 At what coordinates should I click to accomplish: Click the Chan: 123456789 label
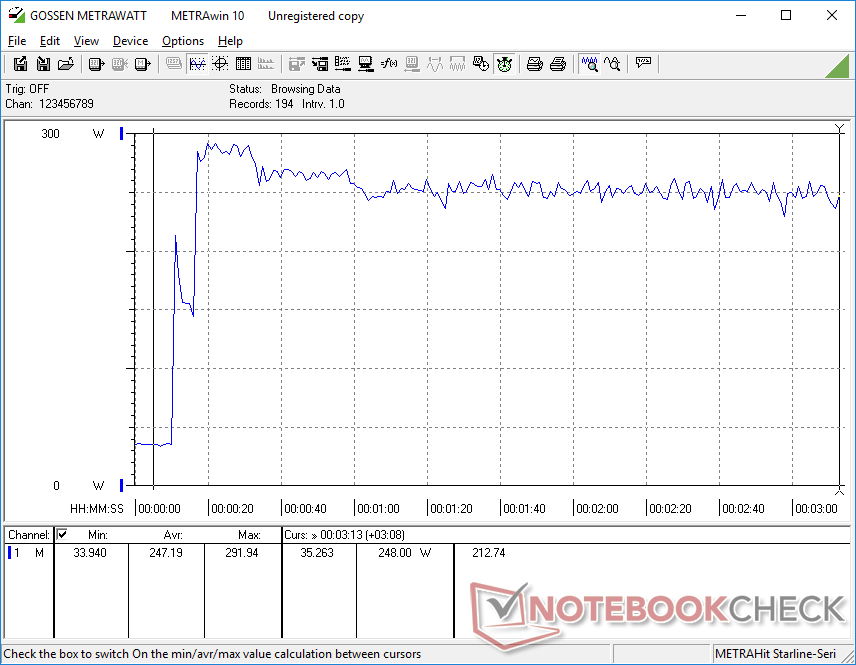tap(50, 104)
